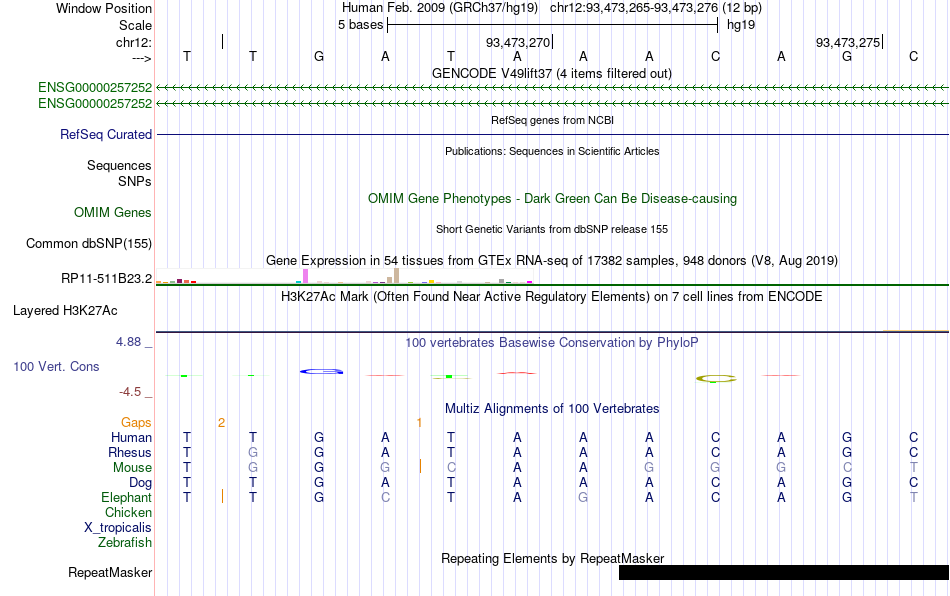950x596 pixels.
Task: Open the Multiz Alignments of 100 Vertebrates title
Action: pyautogui.click(x=552, y=409)
